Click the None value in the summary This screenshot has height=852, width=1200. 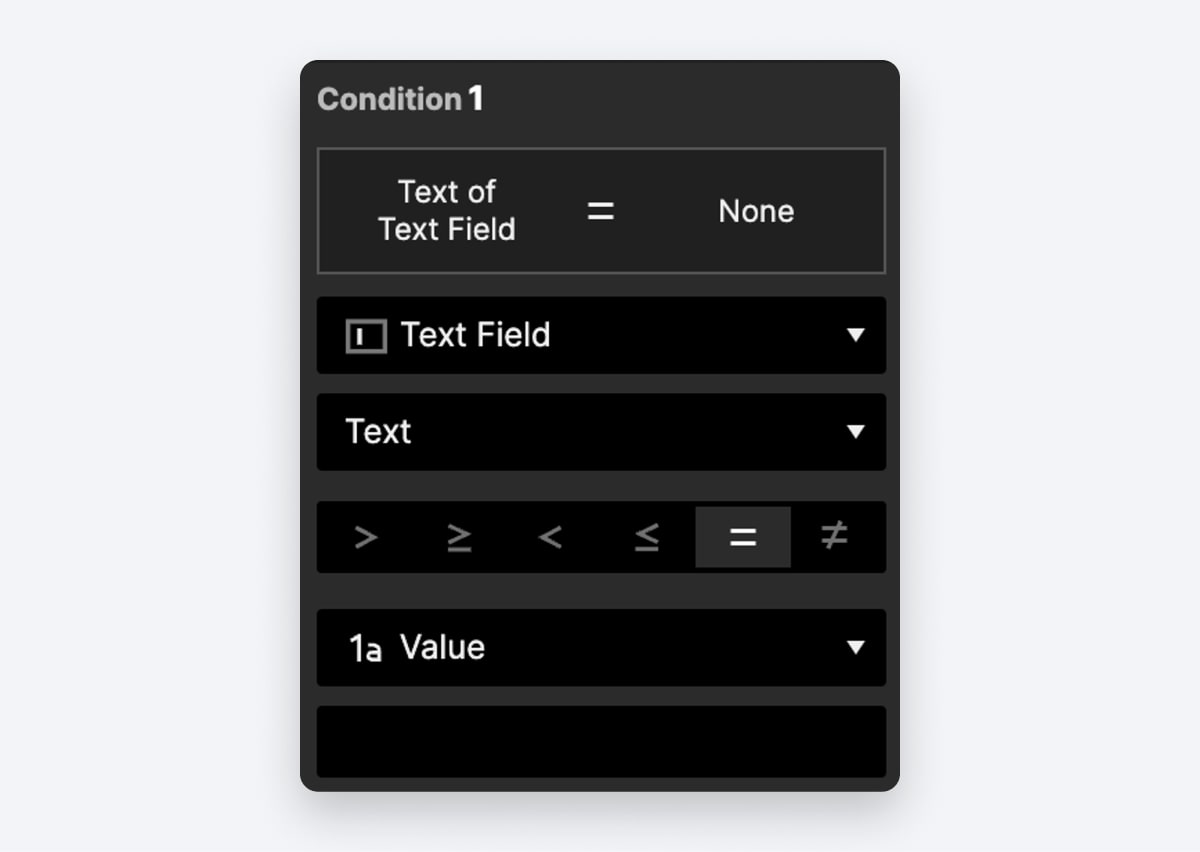(756, 211)
